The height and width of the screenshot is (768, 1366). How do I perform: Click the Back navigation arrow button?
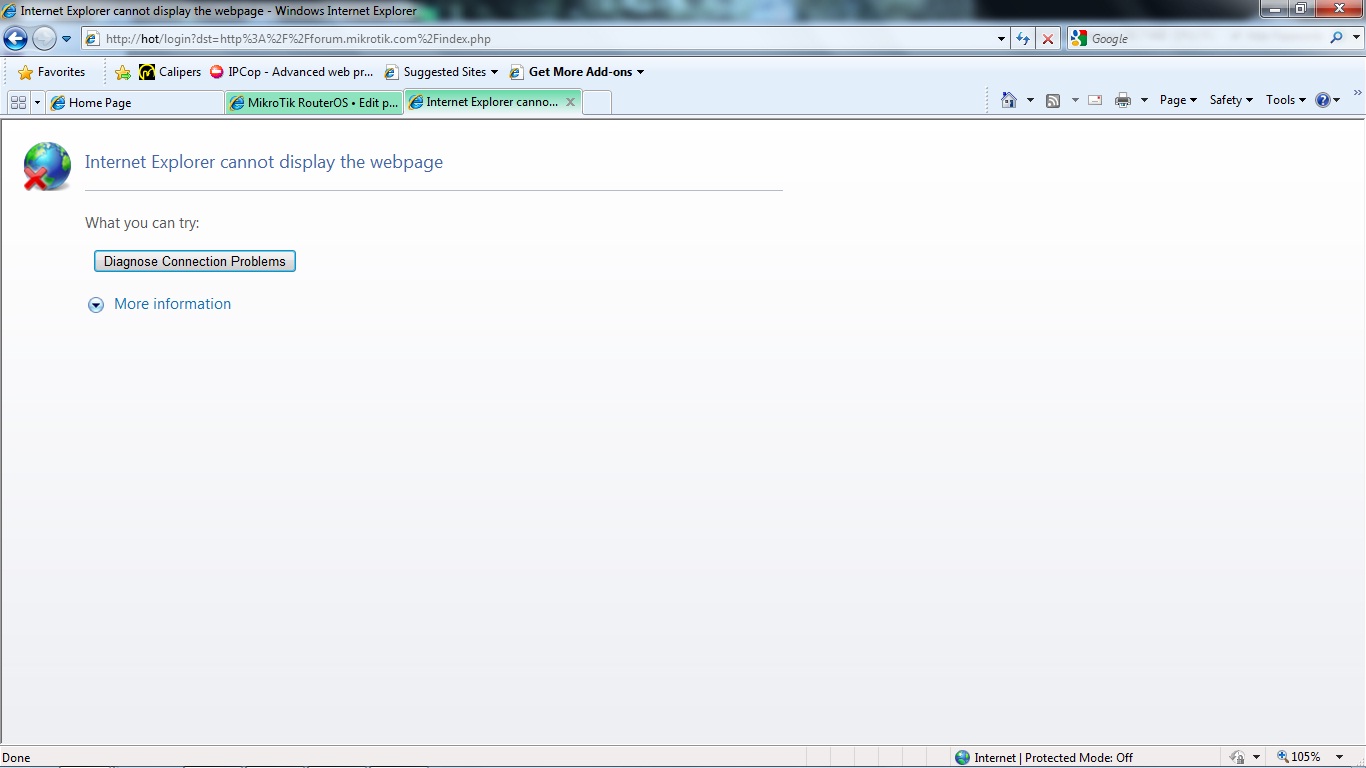16,39
